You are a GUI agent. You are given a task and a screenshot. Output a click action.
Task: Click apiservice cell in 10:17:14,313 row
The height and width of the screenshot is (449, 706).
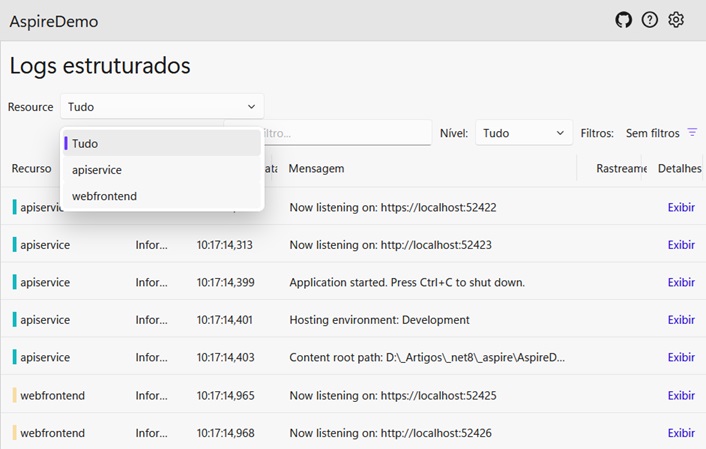click(45, 245)
